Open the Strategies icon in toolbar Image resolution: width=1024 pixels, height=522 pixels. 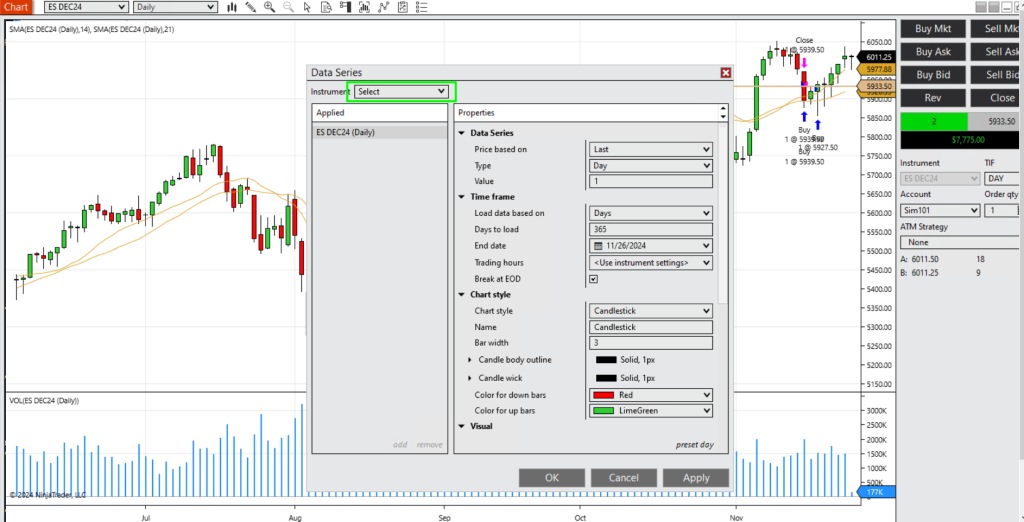402,7
